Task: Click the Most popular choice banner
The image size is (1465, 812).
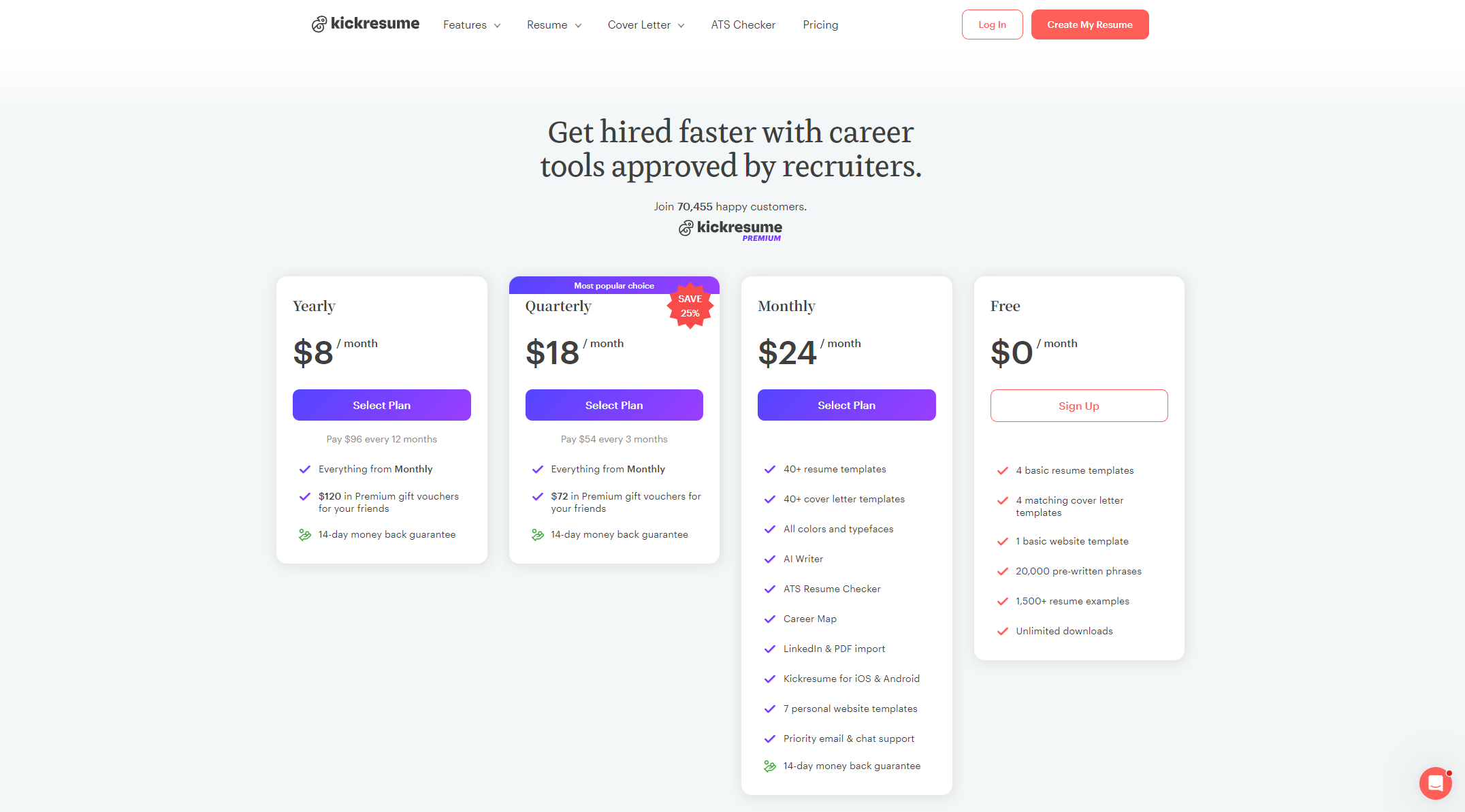Action: tap(613, 285)
